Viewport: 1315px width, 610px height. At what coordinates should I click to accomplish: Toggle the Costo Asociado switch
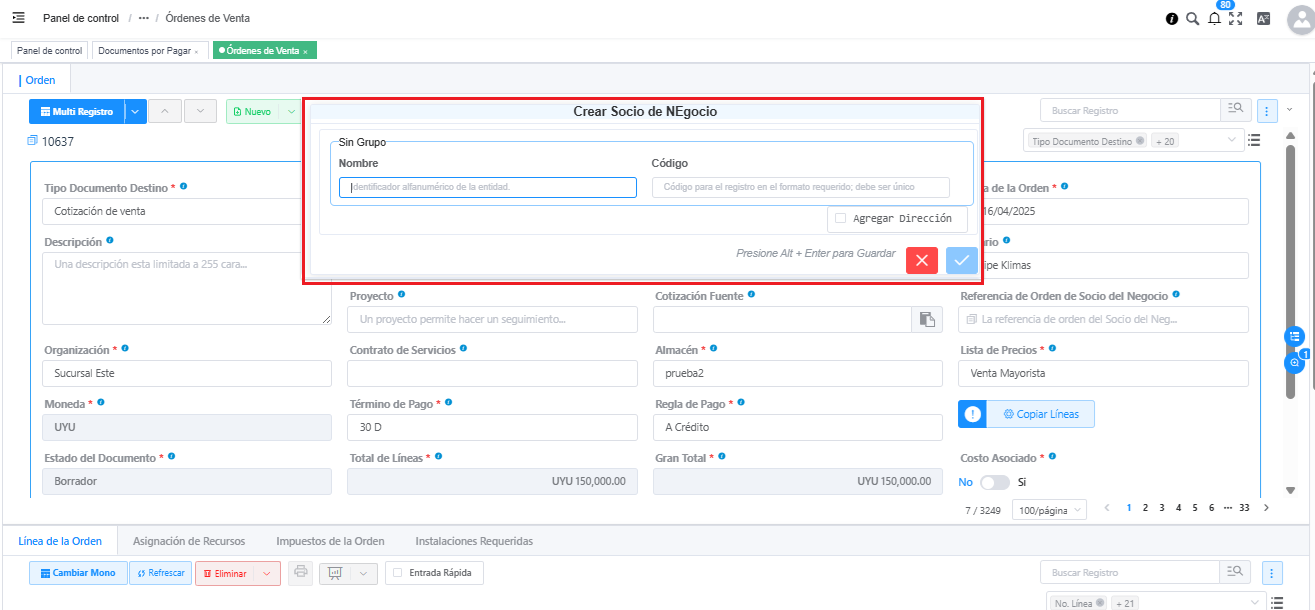click(994, 482)
